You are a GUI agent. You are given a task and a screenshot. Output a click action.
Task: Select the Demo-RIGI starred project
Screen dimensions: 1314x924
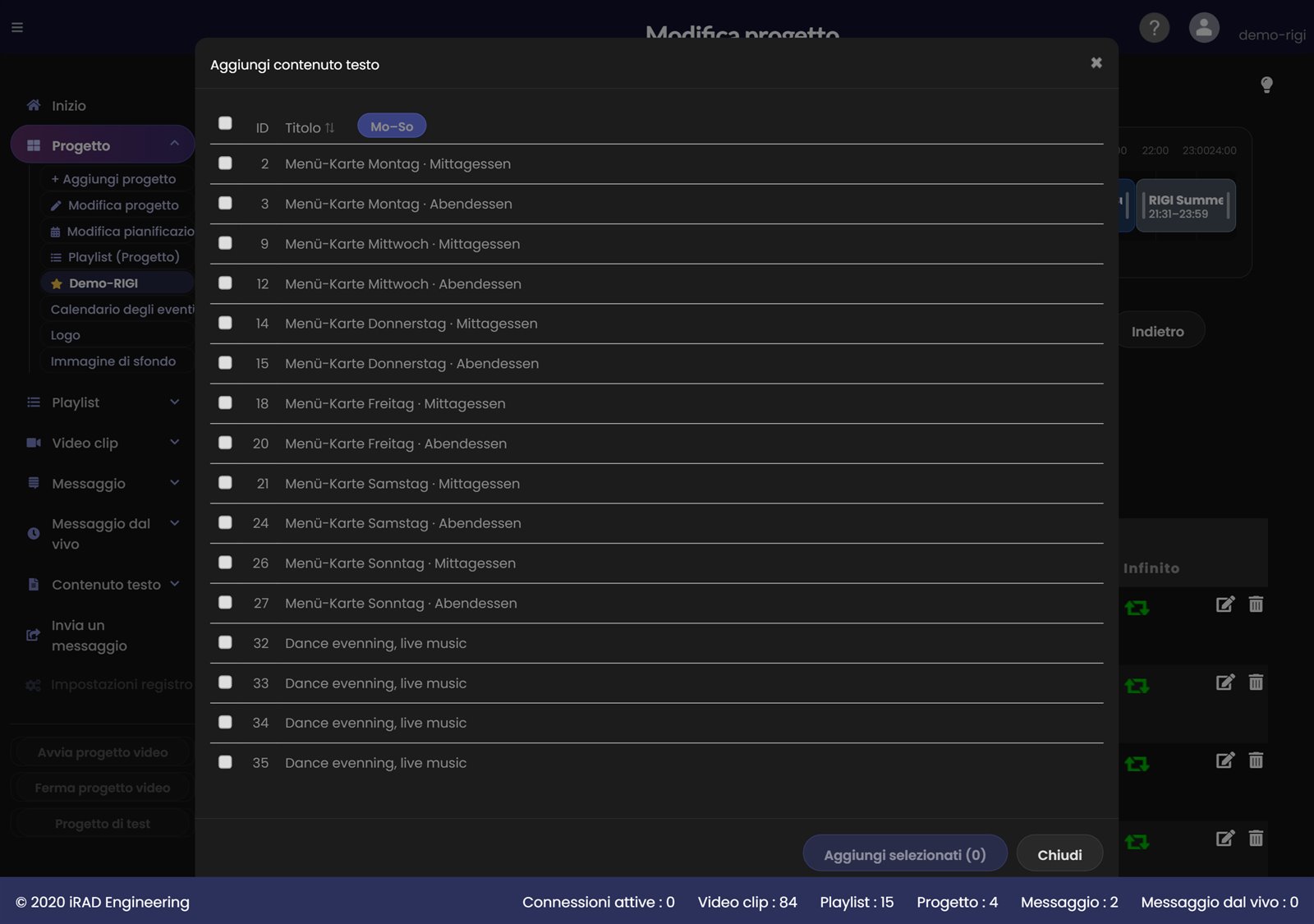pos(117,283)
